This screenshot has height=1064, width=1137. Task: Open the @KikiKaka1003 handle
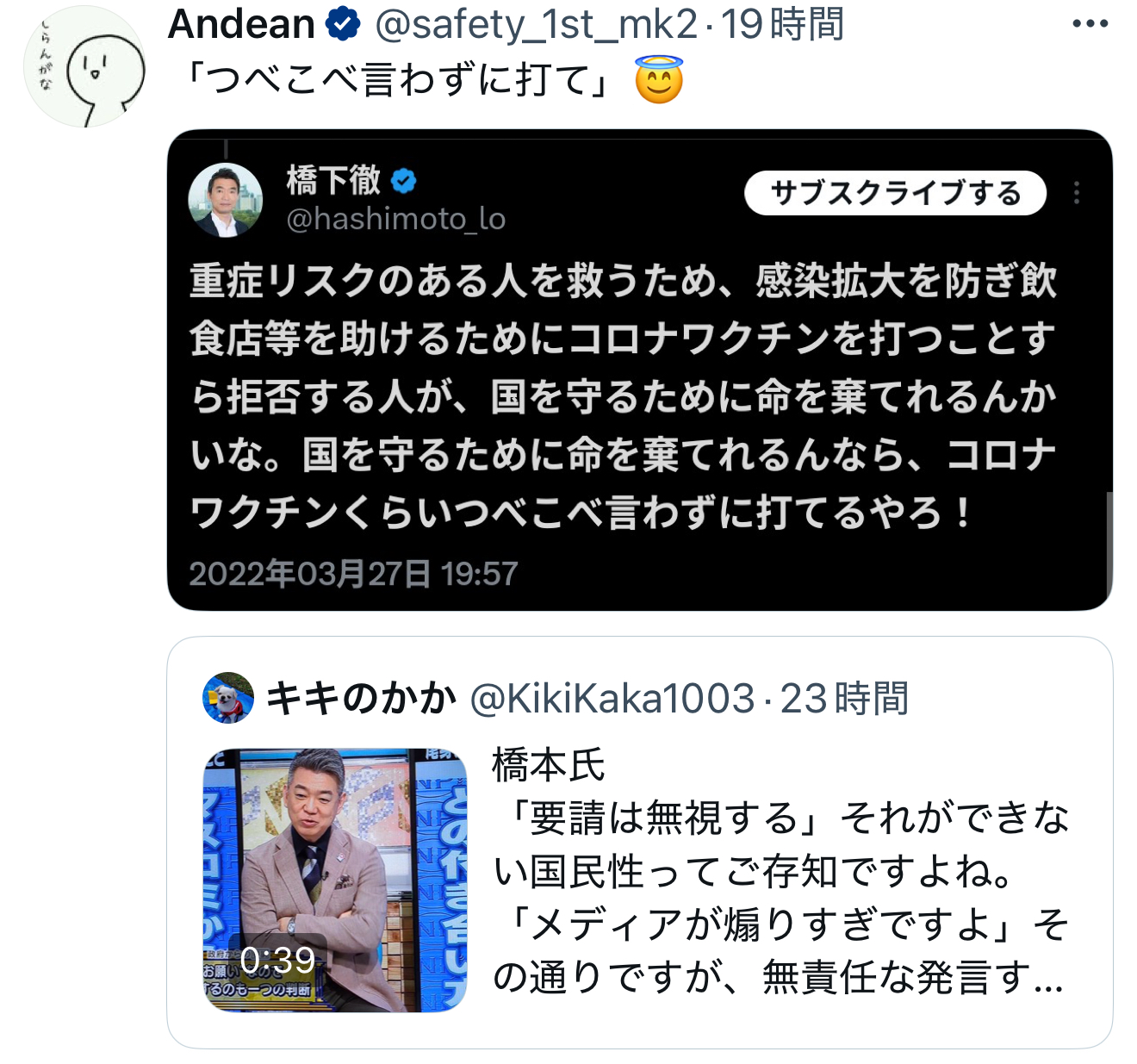[612, 699]
